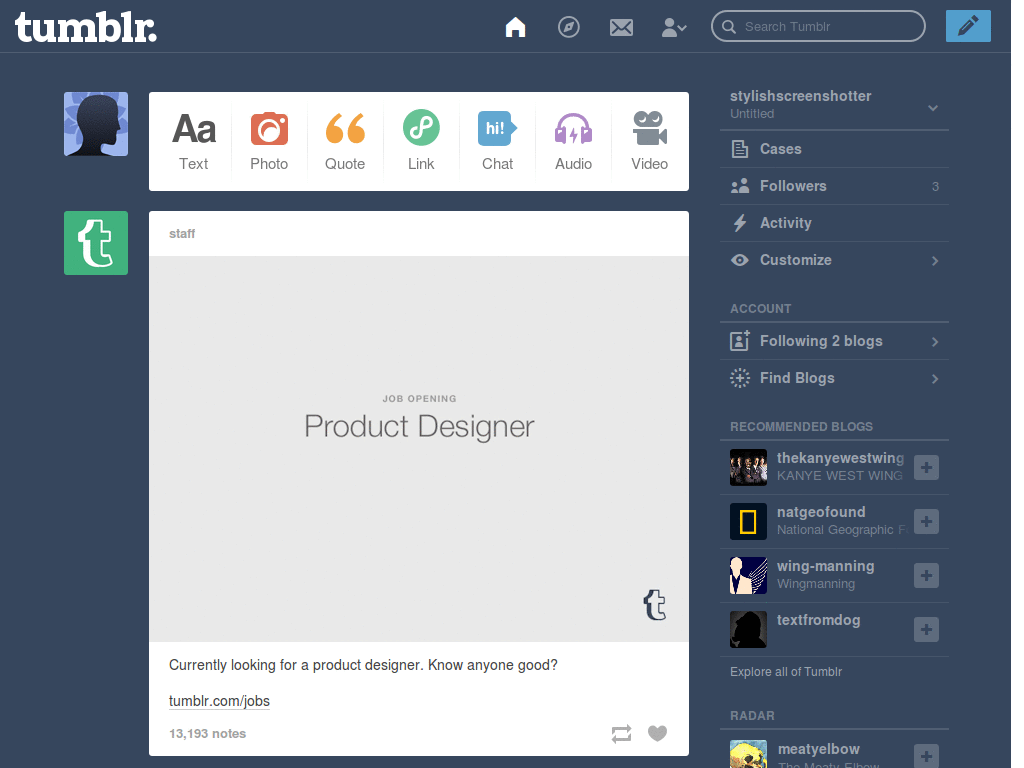Reblog the staff post

621,733
